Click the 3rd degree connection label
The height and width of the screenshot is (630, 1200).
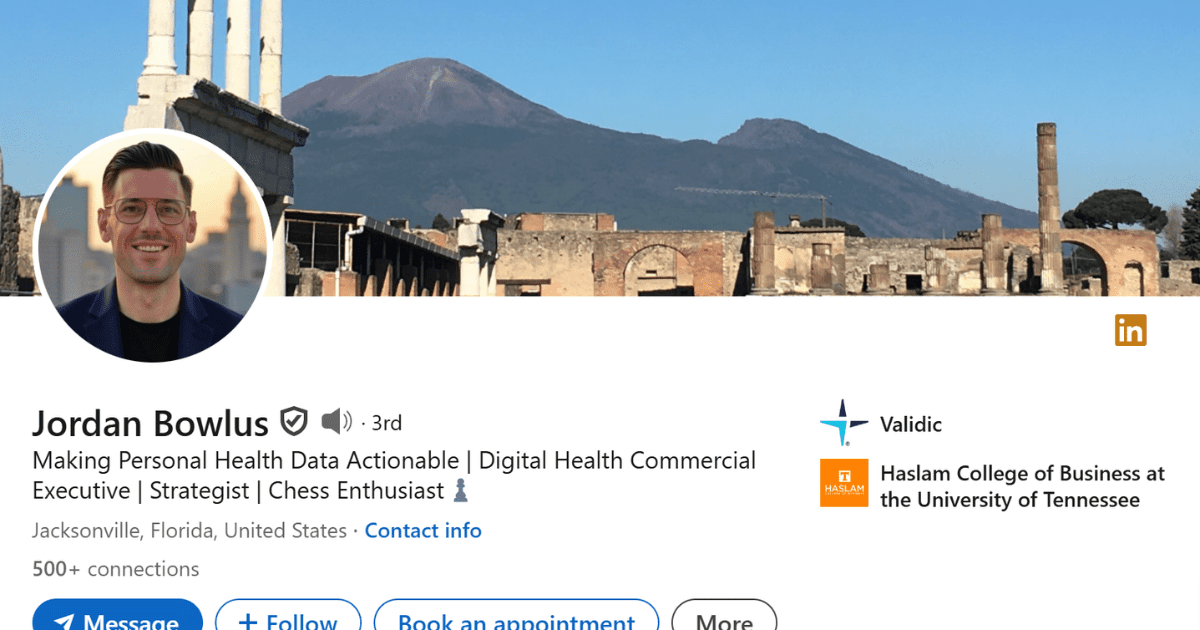pos(386,423)
